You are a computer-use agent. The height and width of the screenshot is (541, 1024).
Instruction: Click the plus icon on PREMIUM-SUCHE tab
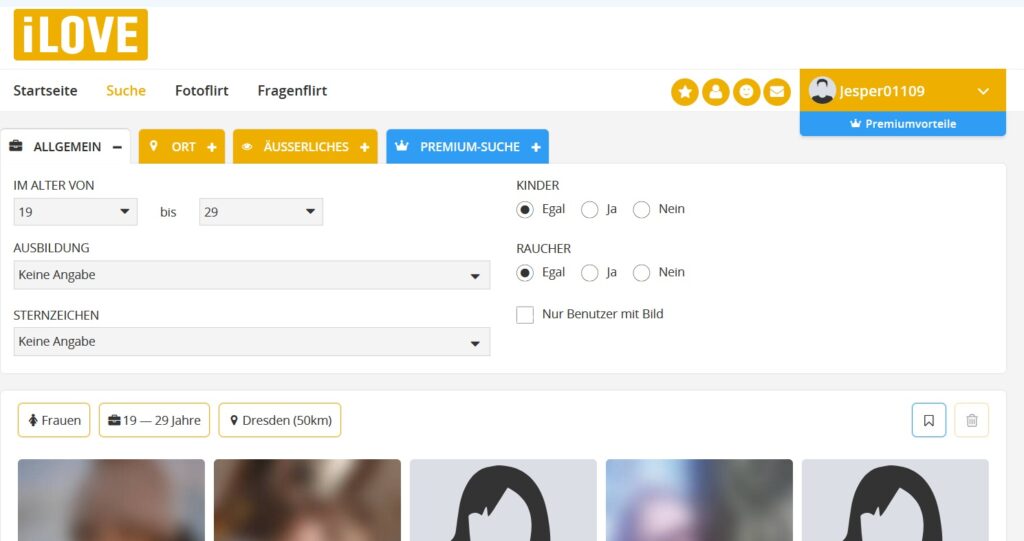(x=536, y=147)
